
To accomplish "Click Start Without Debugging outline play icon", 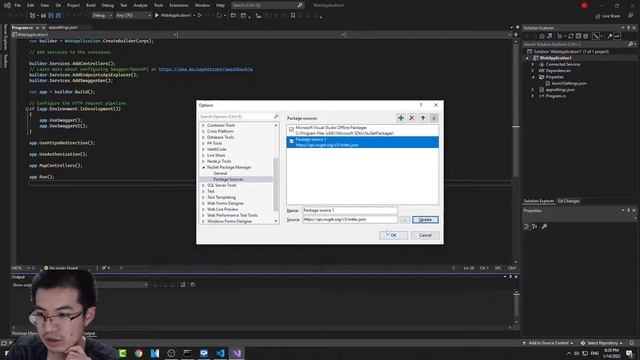I will click(200, 16).
